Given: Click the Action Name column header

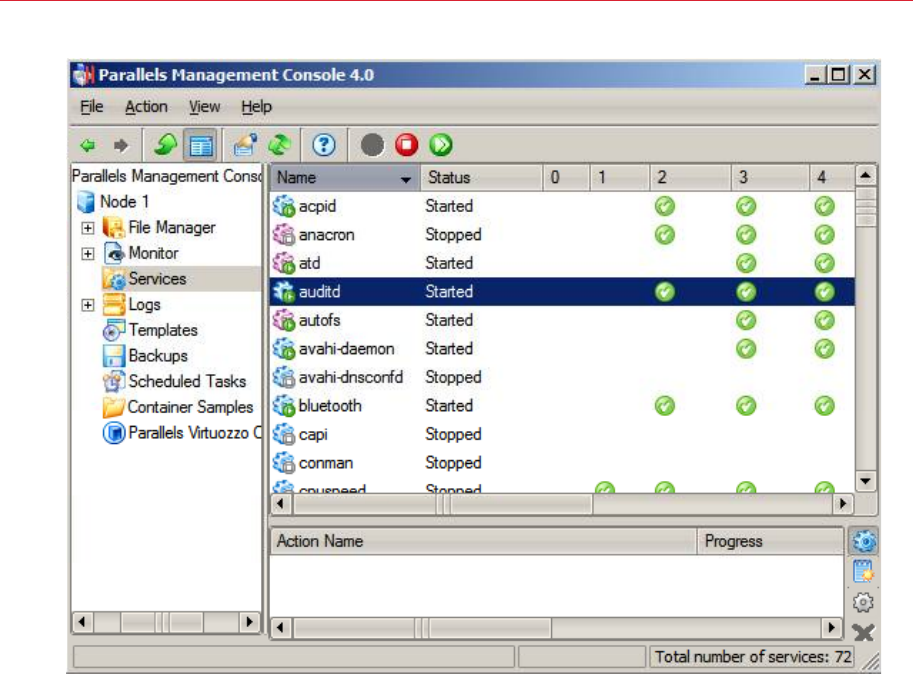Looking at the screenshot, I should [x=484, y=541].
